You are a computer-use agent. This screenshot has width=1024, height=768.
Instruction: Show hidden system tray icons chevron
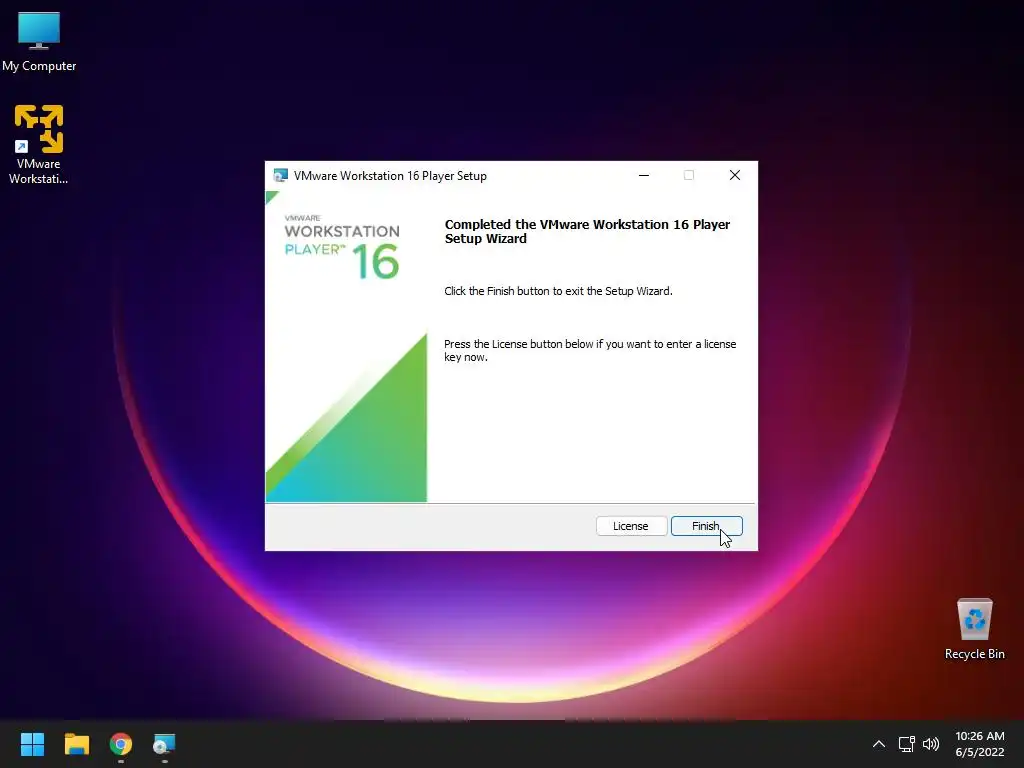coord(879,744)
